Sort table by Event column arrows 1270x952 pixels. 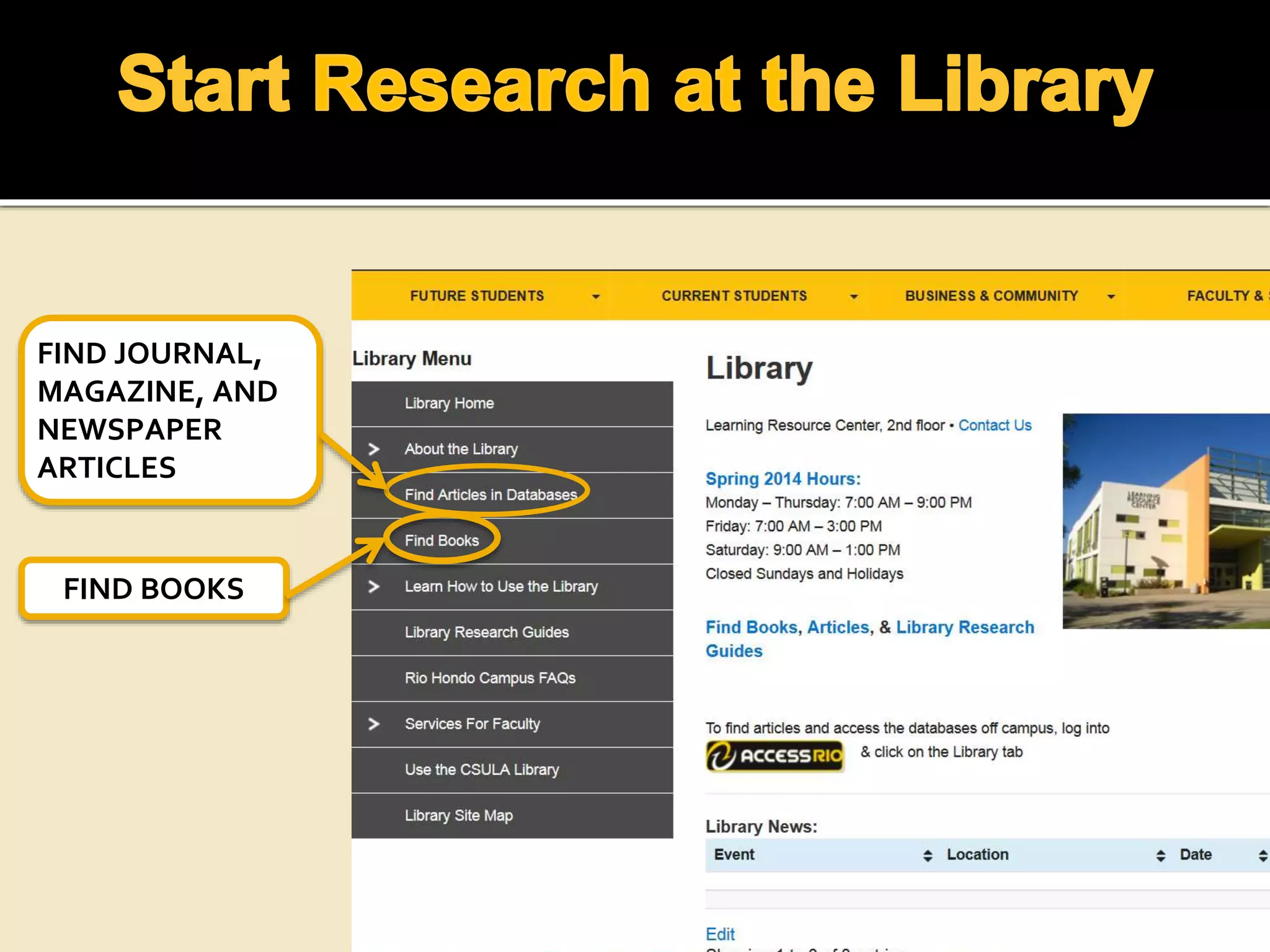point(928,856)
